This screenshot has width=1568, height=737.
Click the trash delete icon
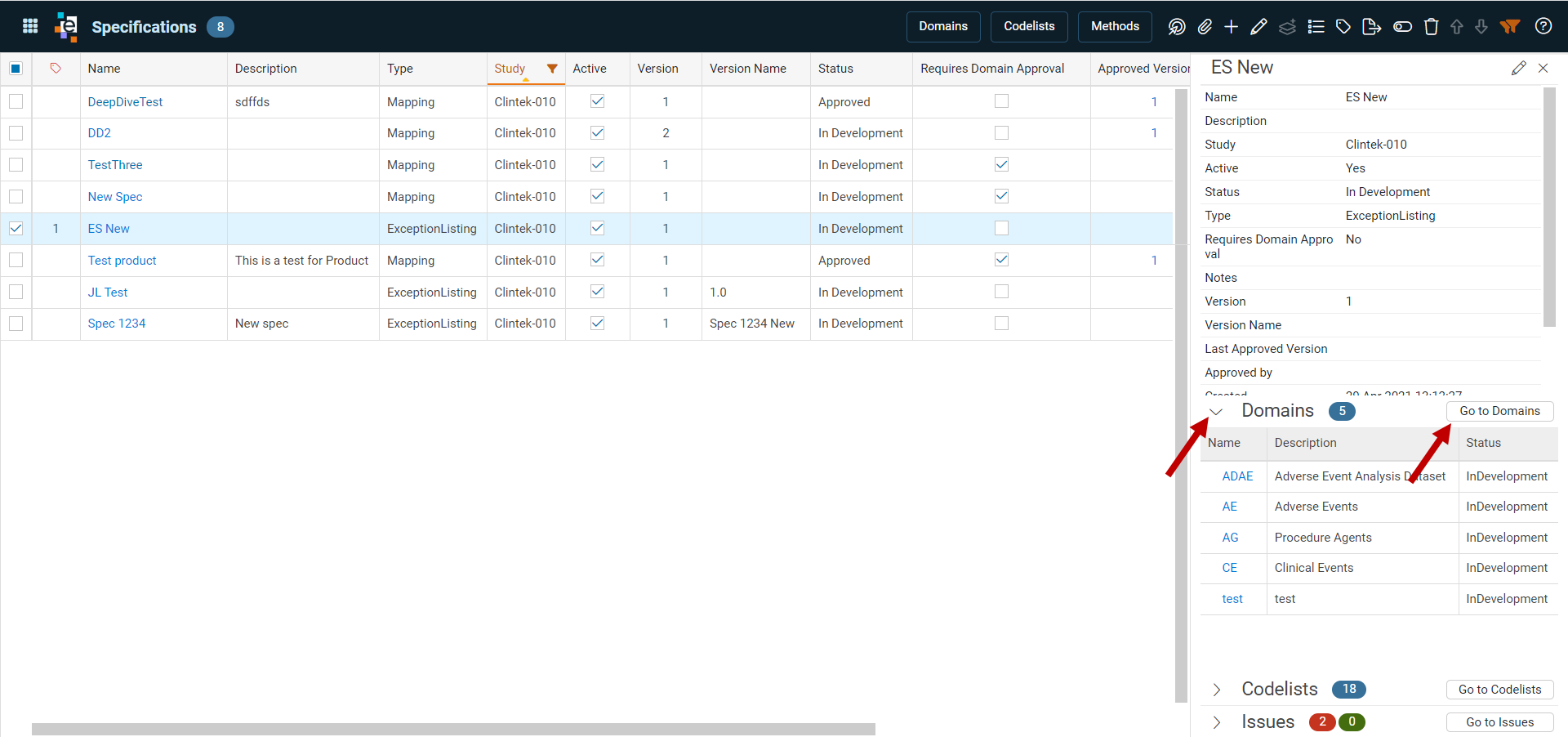click(1431, 27)
